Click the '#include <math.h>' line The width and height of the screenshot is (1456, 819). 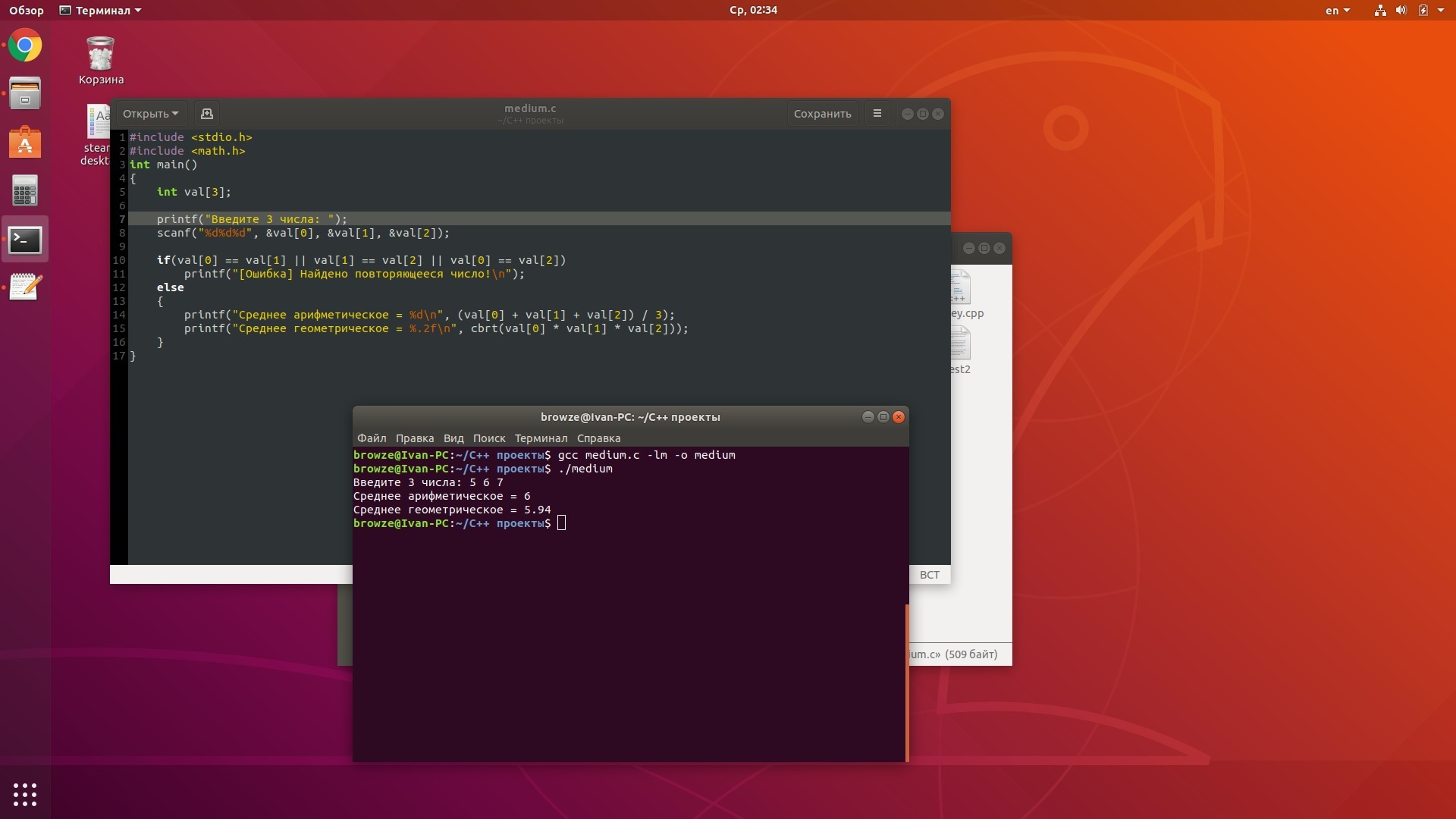click(x=187, y=151)
